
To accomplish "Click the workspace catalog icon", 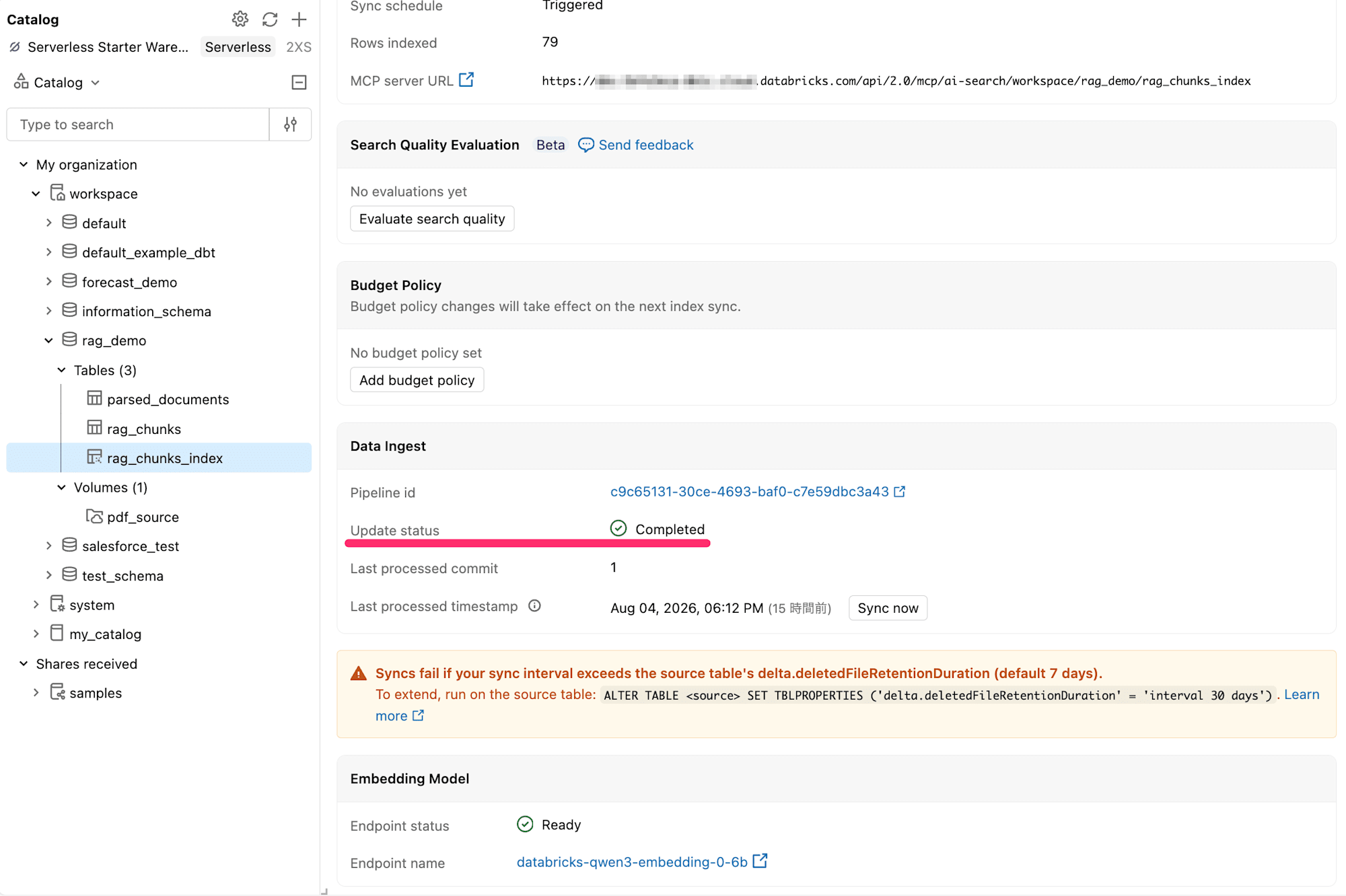I will 58,193.
